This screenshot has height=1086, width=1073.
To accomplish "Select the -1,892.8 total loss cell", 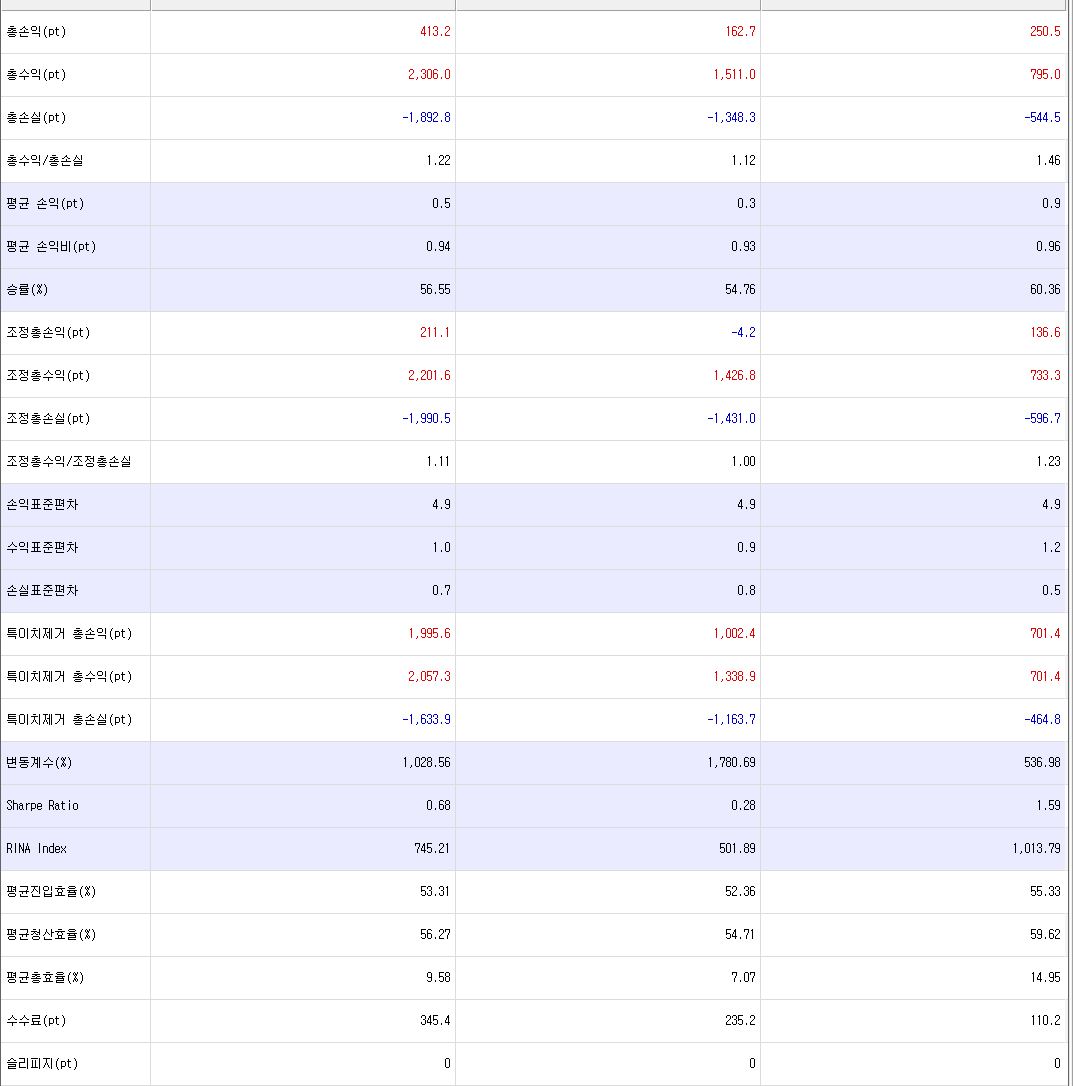I will [426, 118].
